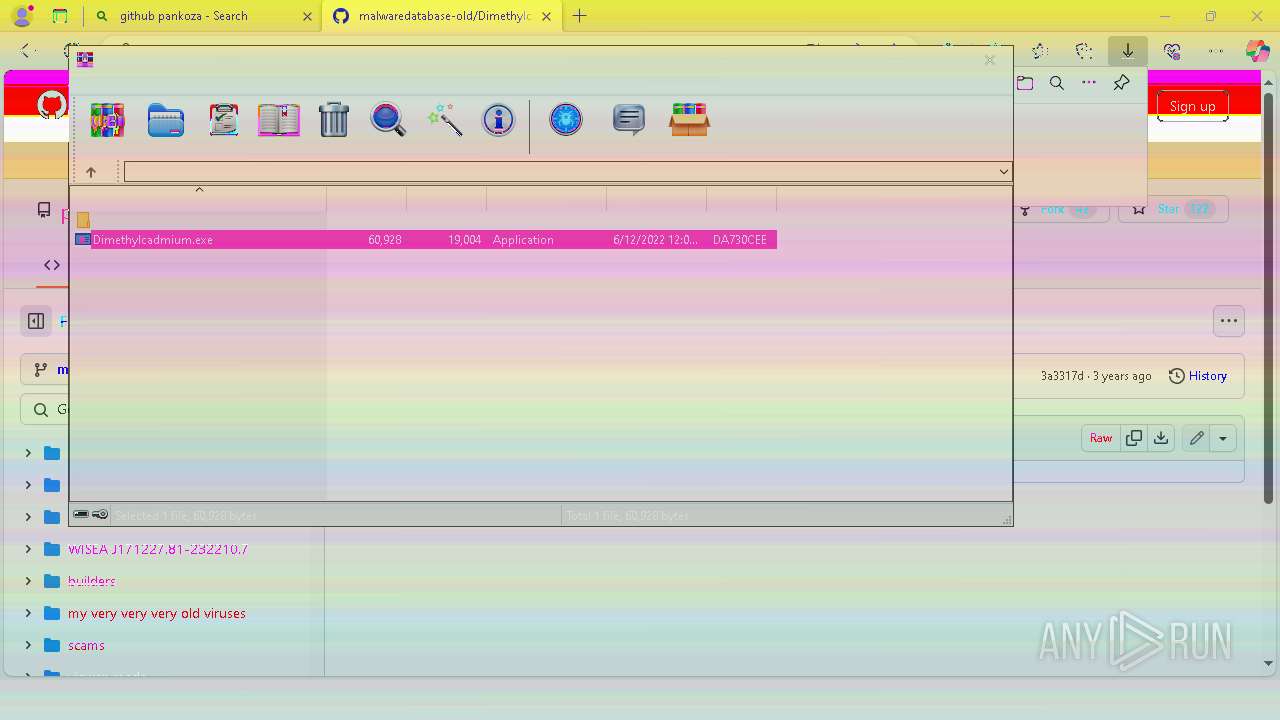
Task: Pin the Downloads popup
Action: [x=1121, y=83]
